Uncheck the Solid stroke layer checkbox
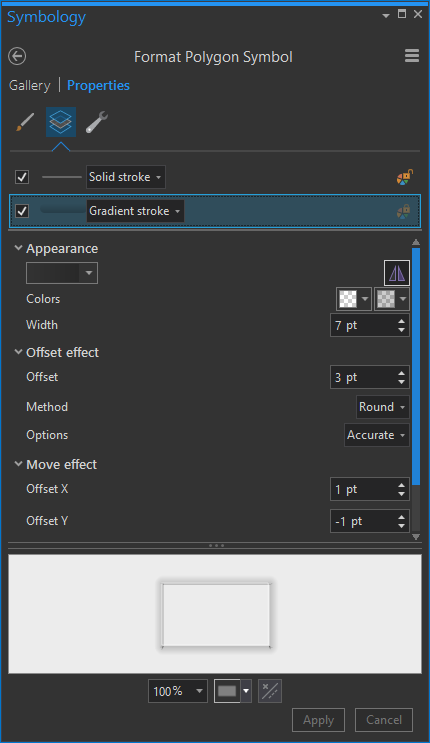This screenshot has height=743, width=430. coord(22,177)
